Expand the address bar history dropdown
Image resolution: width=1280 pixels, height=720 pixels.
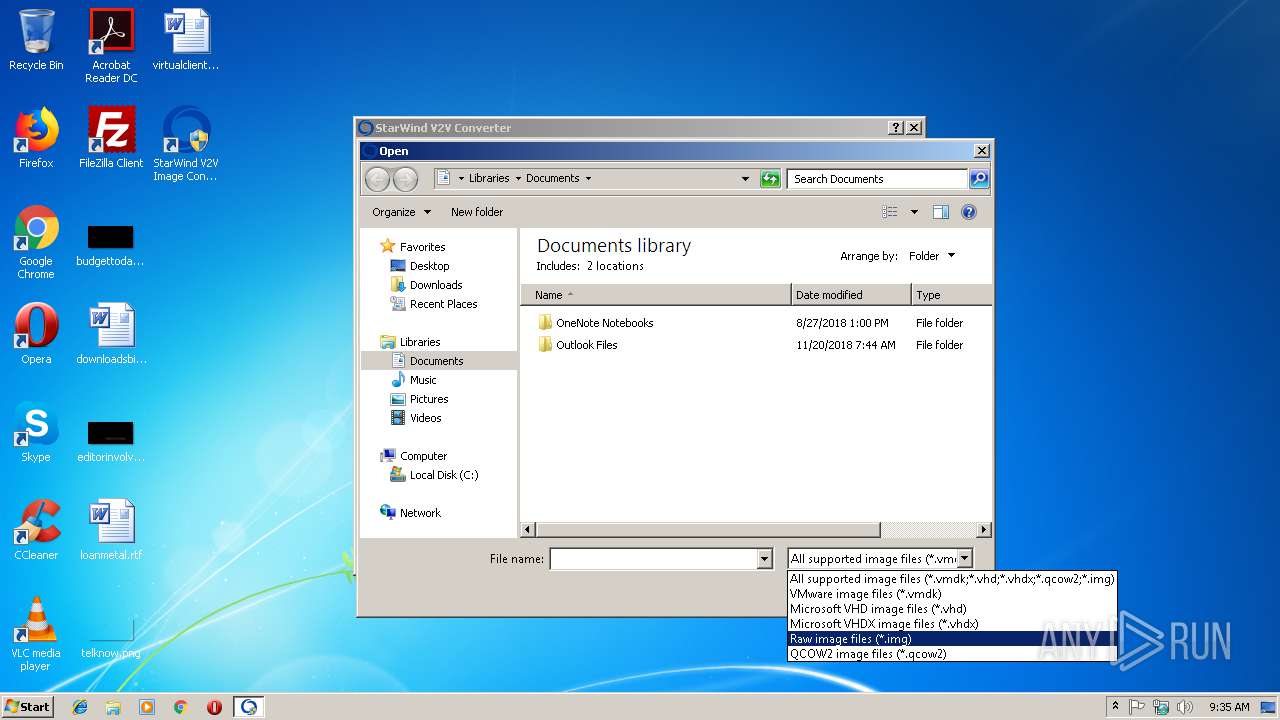pyautogui.click(x=745, y=179)
